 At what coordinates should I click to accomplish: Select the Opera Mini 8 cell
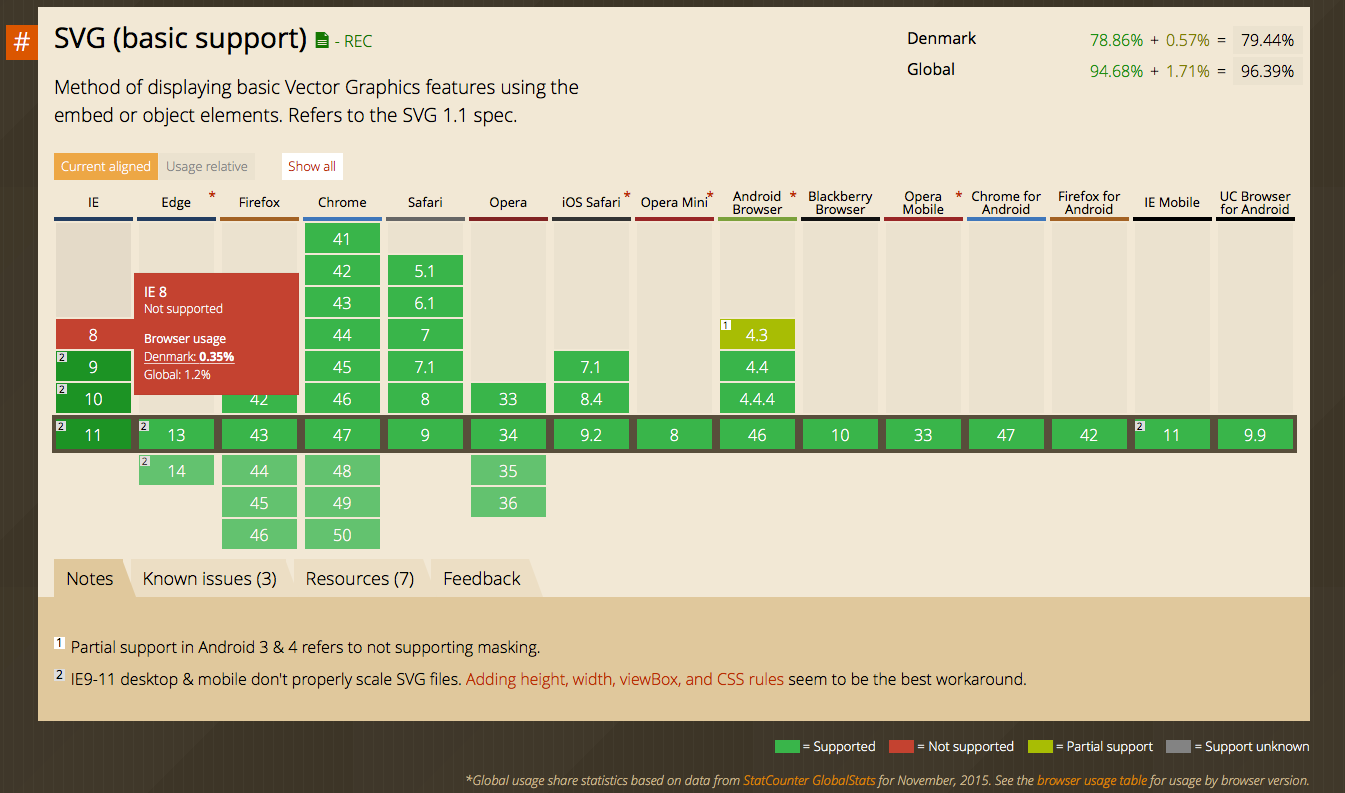674,435
